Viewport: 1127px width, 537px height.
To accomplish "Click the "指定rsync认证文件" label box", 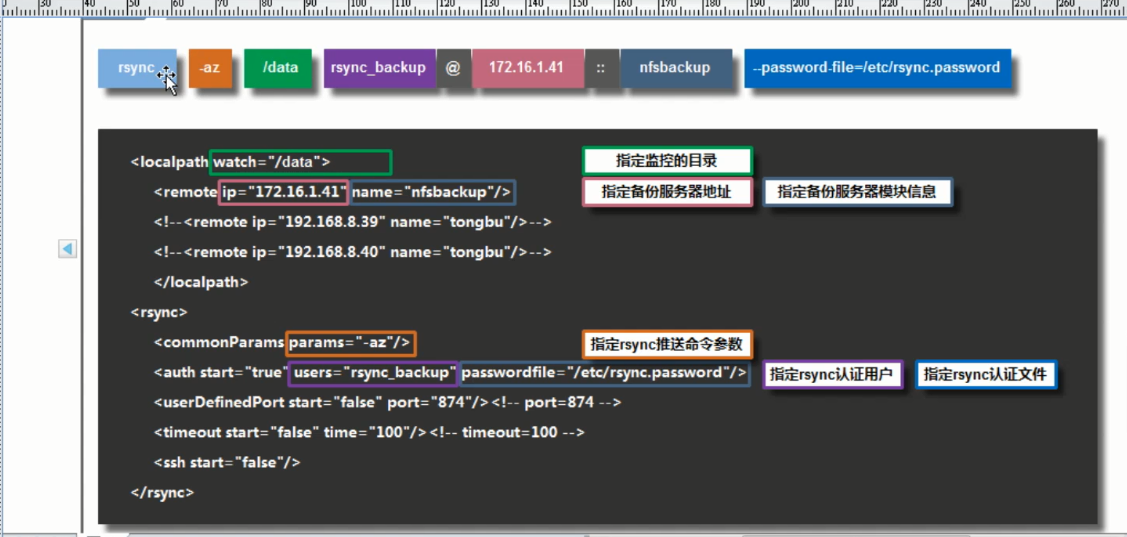I will pos(986,375).
